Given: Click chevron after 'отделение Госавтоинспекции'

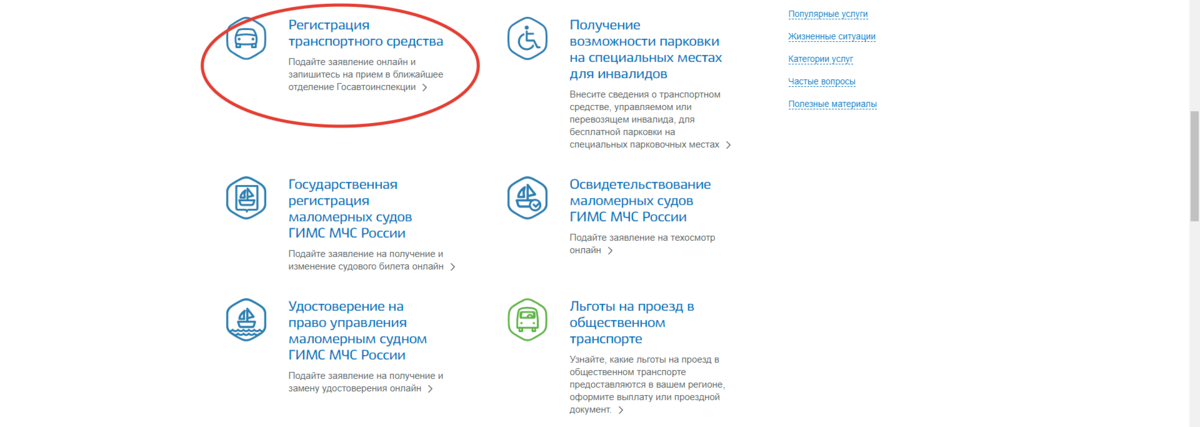Looking at the screenshot, I should [425, 88].
